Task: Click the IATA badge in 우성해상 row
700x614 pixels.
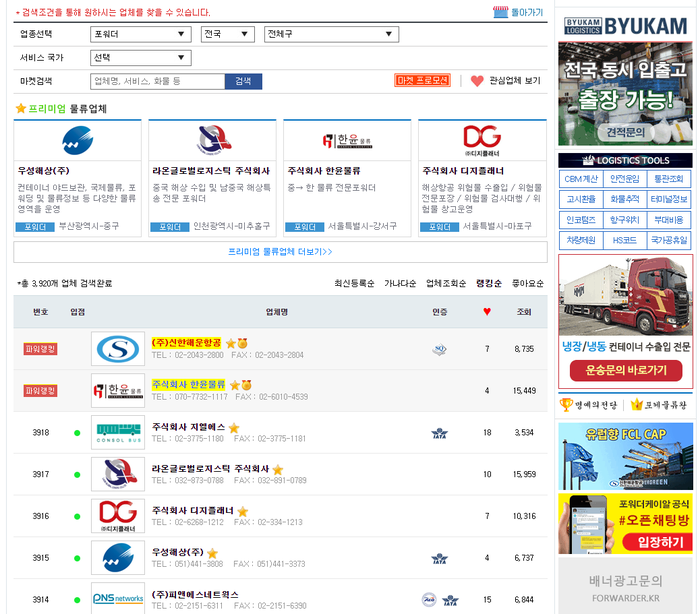Action: coord(439,558)
